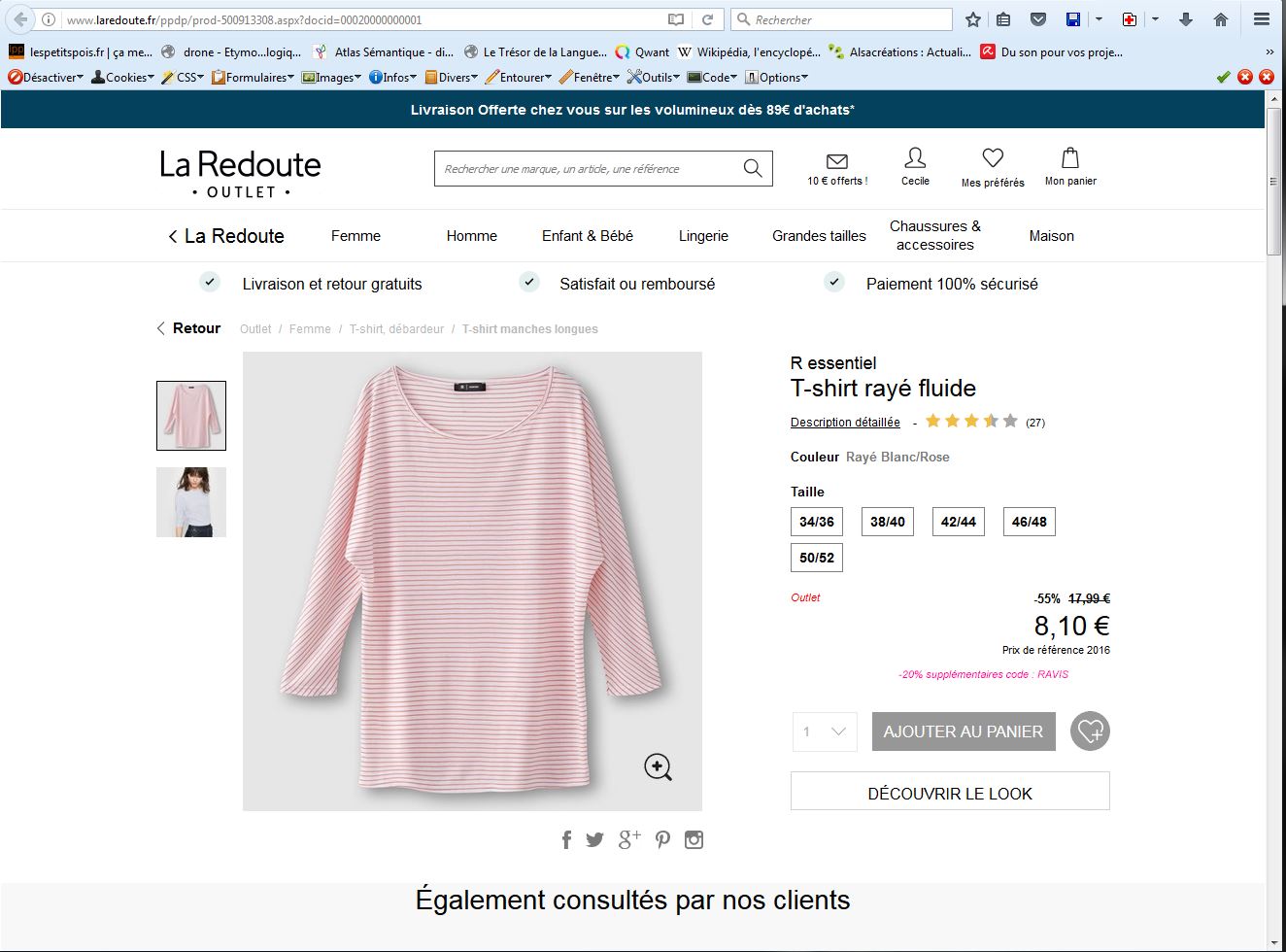Open the Description détaillée link
This screenshot has height=952, width=1286.
tap(845, 423)
